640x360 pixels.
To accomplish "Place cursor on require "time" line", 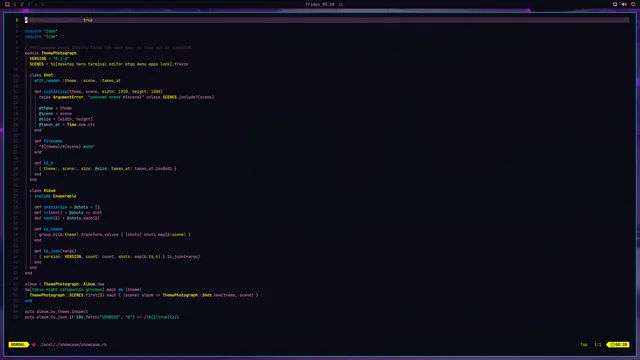I will pos(41,36).
